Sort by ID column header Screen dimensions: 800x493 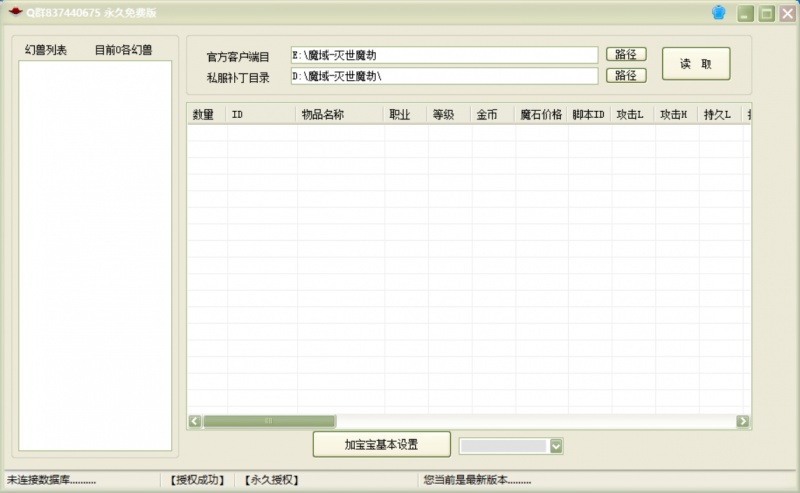click(261, 114)
